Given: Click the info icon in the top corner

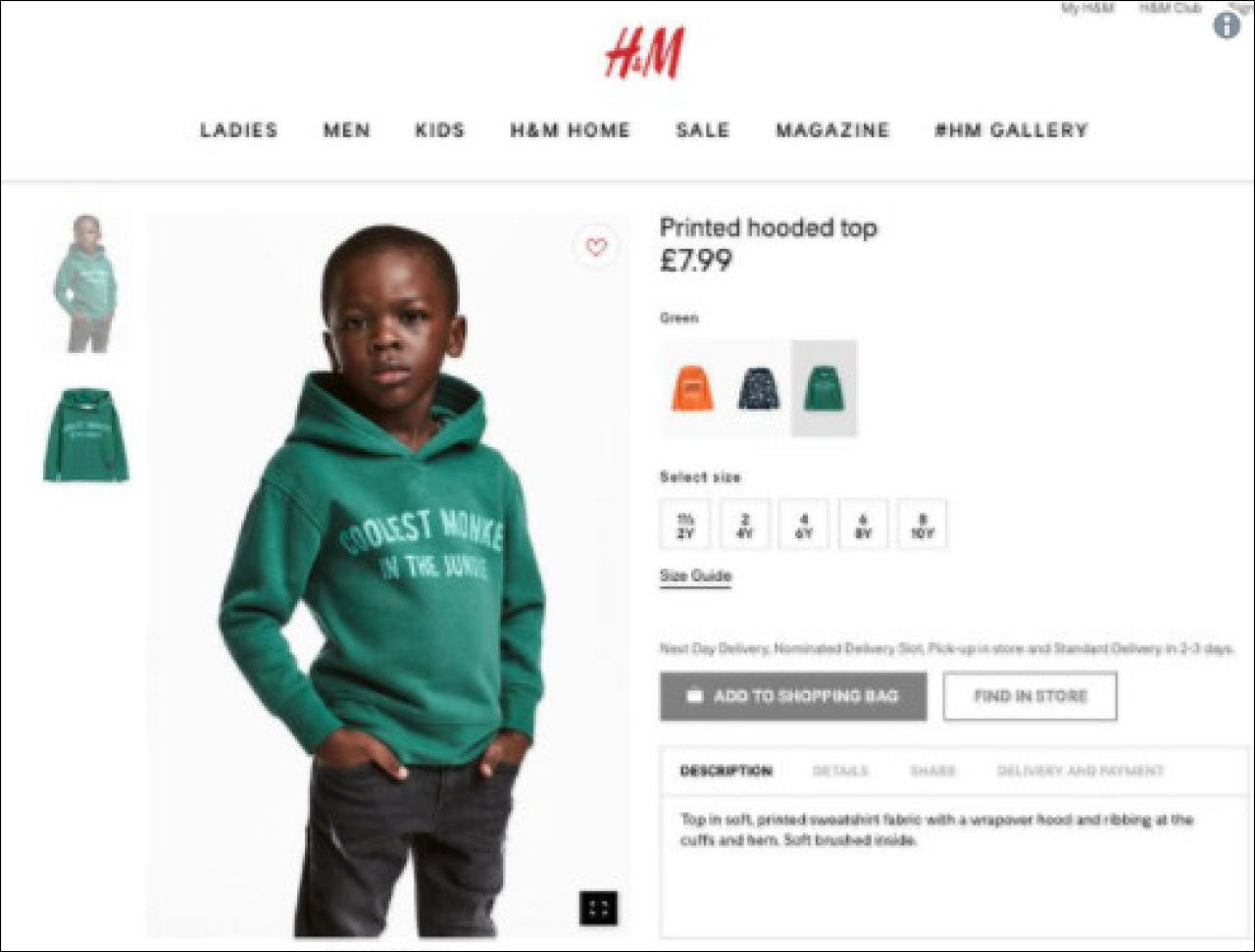Looking at the screenshot, I should click(x=1227, y=25).
